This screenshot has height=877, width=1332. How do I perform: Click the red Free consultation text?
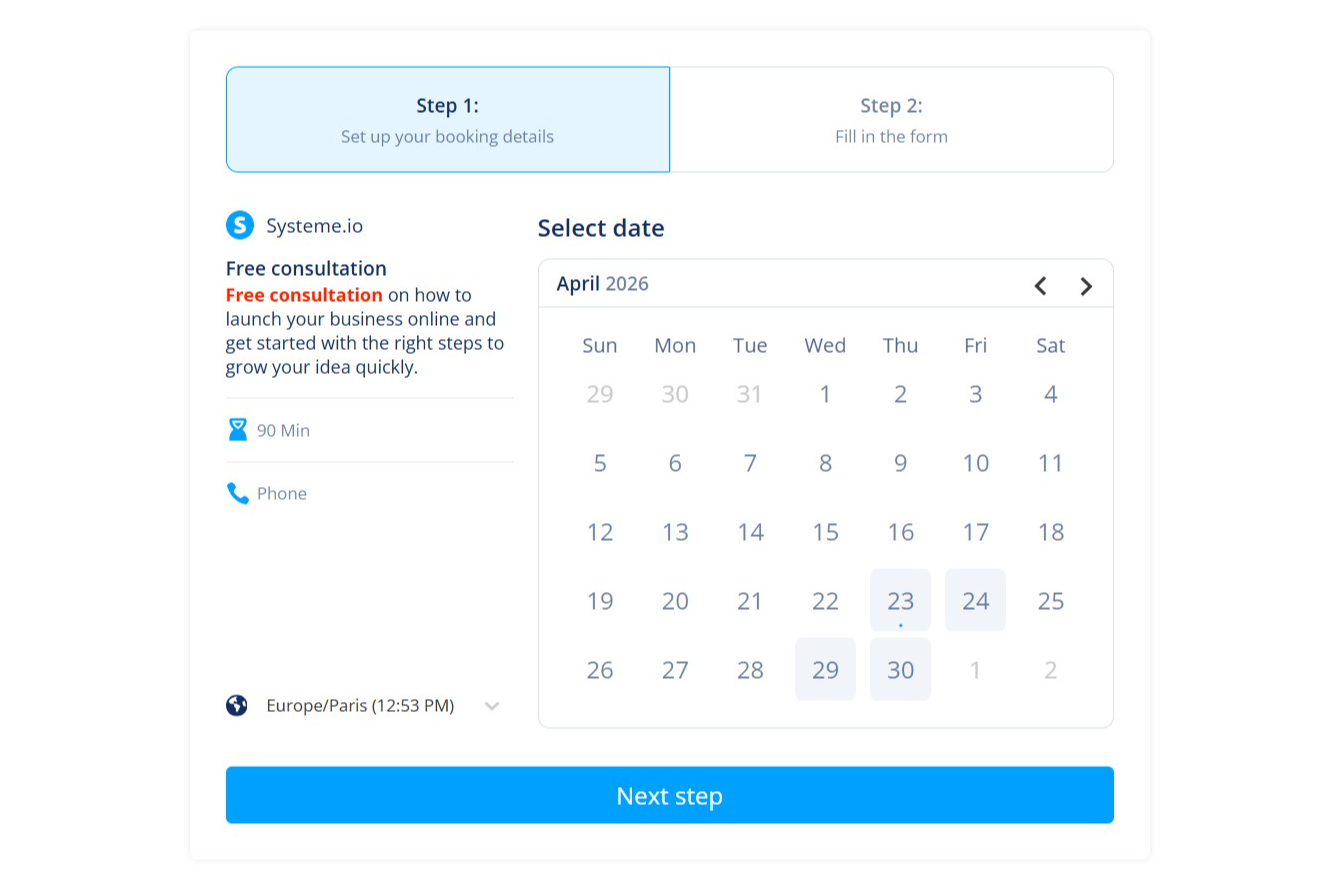[x=304, y=295]
